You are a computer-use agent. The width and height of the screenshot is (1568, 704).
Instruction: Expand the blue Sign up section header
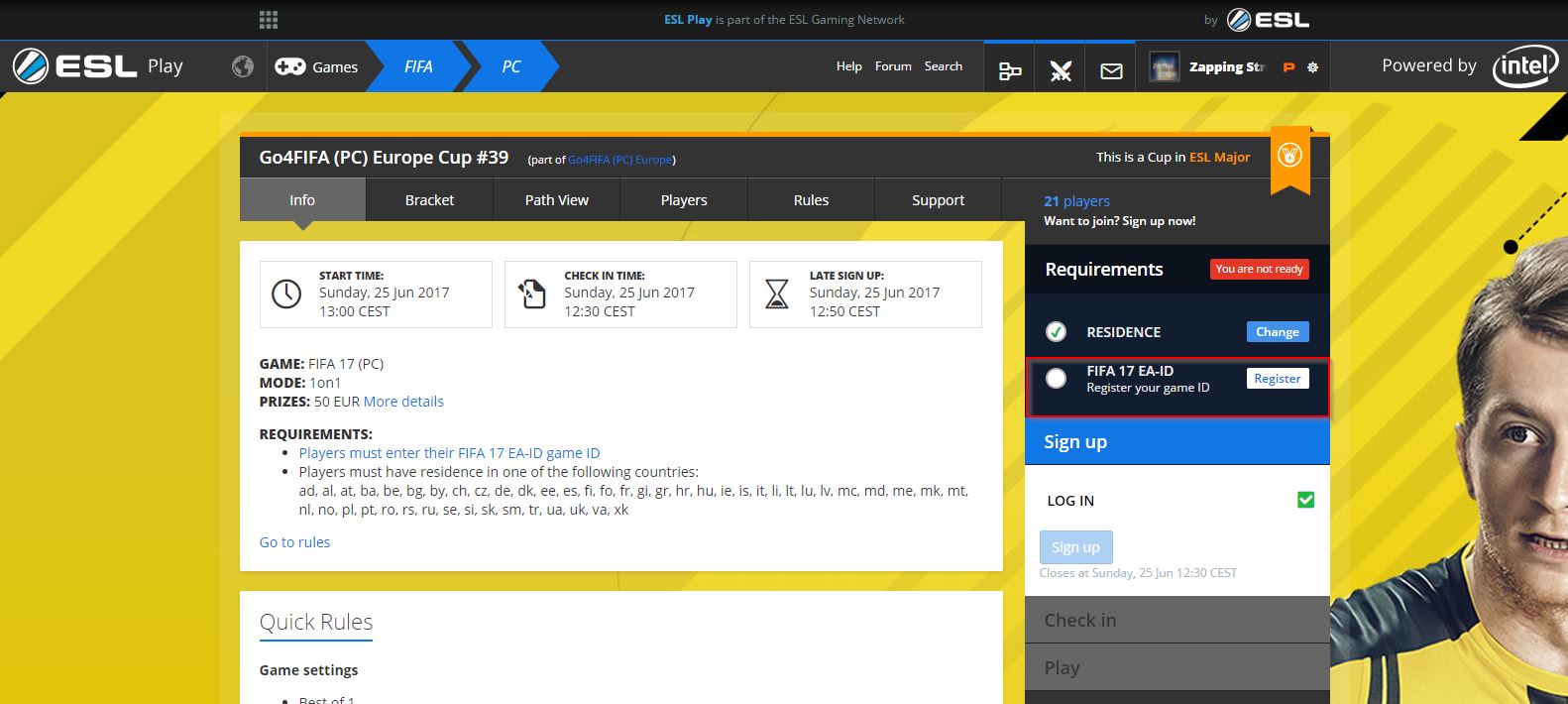(1177, 442)
